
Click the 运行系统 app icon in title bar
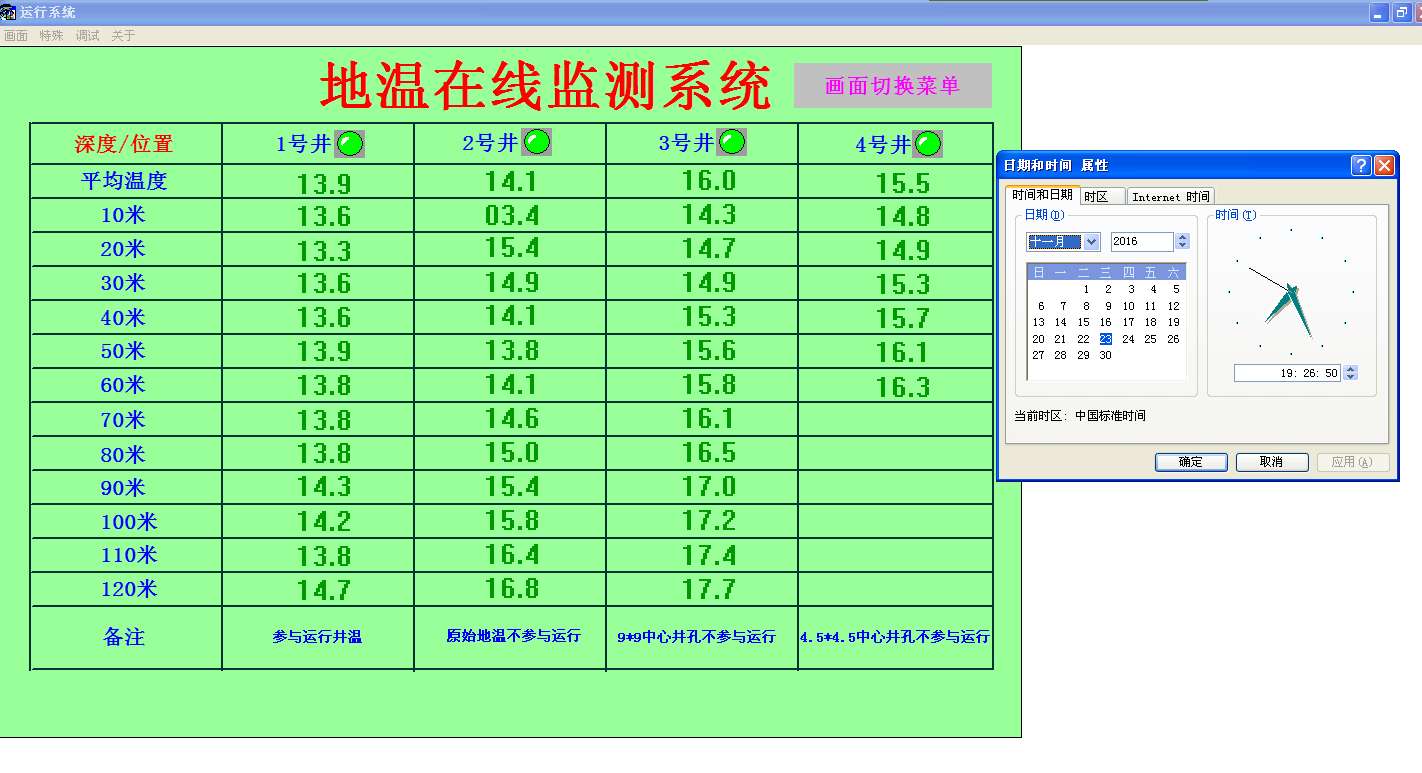coord(8,12)
